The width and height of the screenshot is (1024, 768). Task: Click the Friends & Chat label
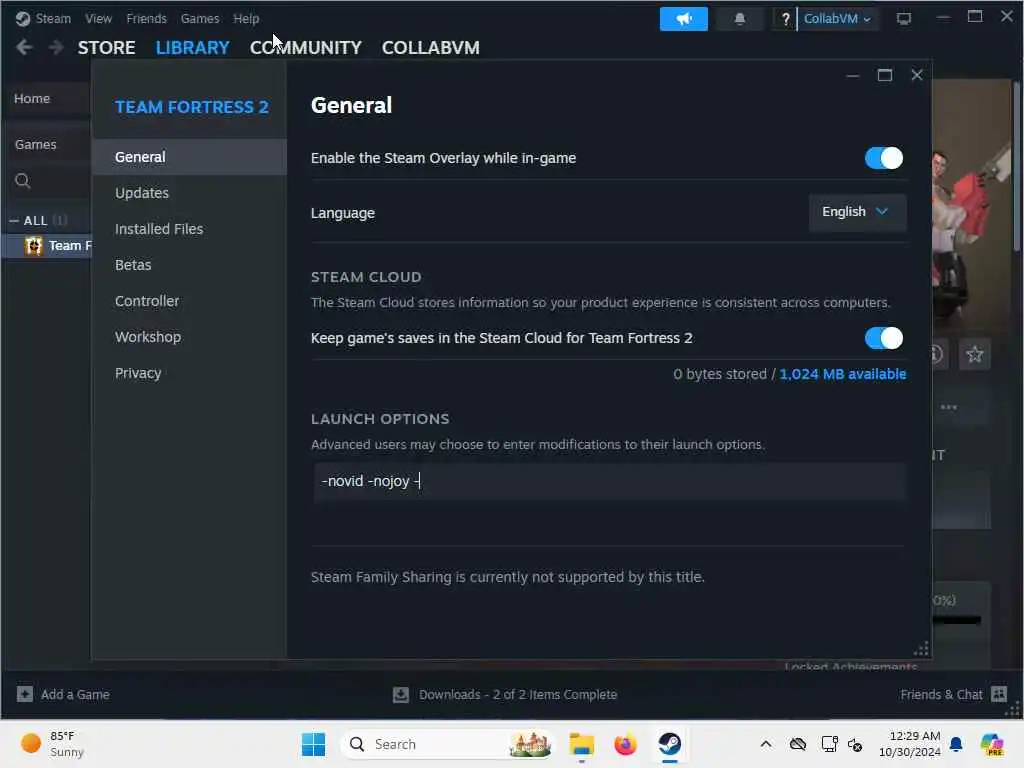pos(941,694)
